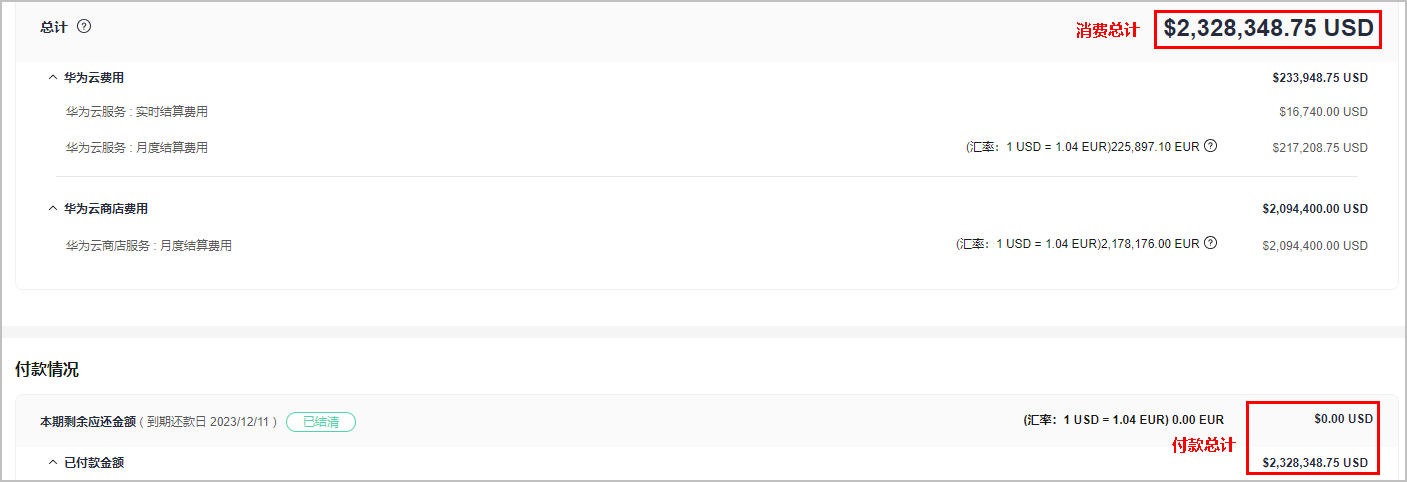Click the 已付款金额 total $2,328,348.75 USD

pyautogui.click(x=1314, y=463)
